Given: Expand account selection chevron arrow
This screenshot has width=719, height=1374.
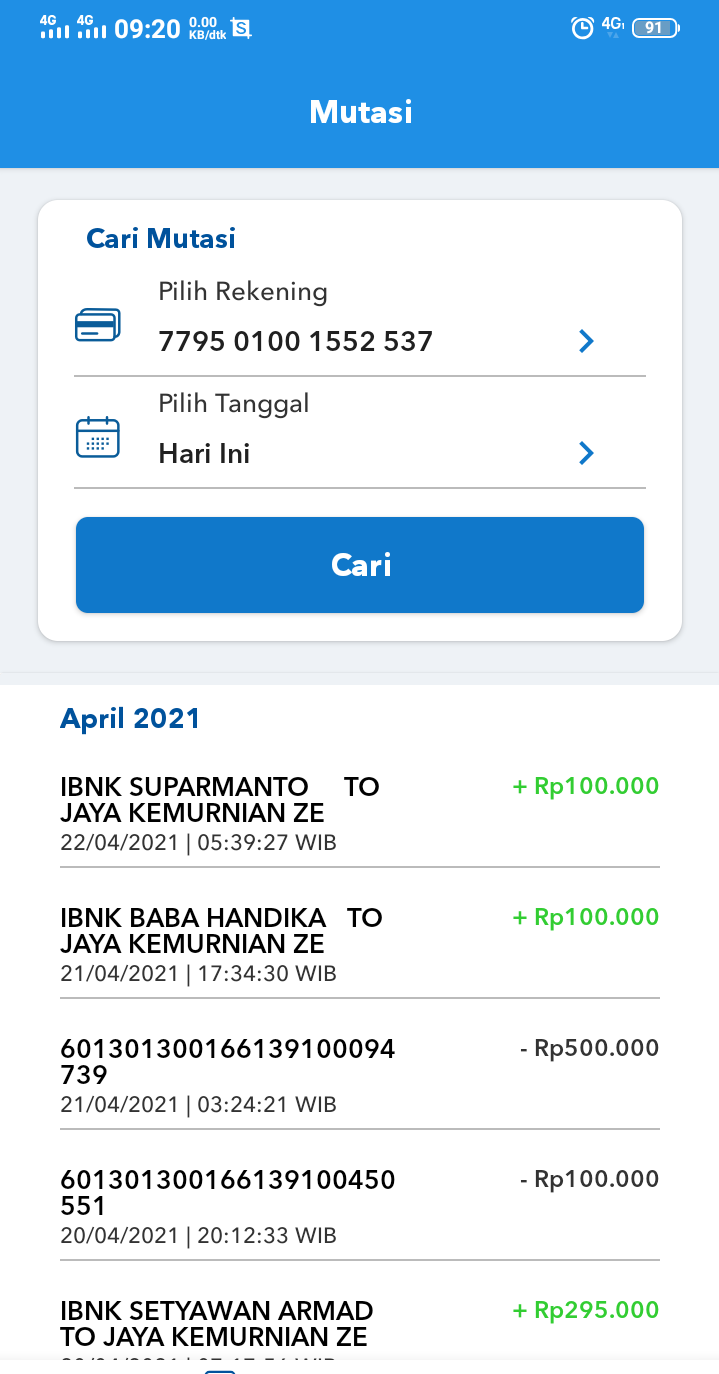Looking at the screenshot, I should coord(587,342).
